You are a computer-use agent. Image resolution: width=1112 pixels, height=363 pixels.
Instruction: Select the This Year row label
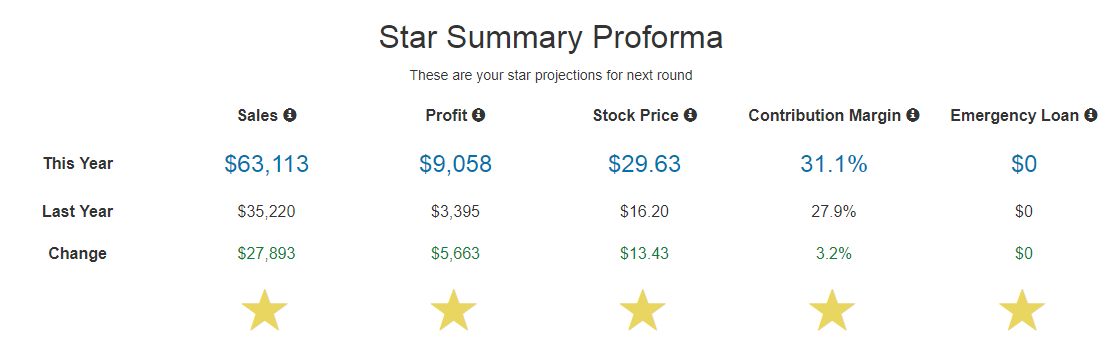(78, 163)
